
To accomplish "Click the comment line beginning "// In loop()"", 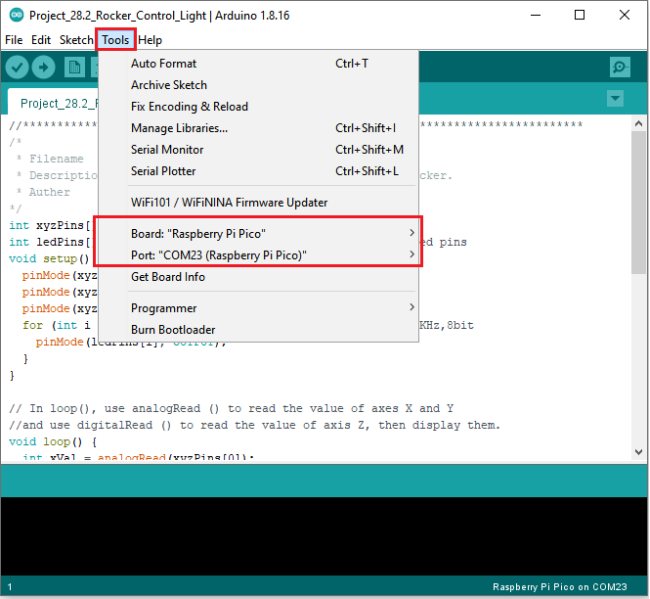I will tap(231, 408).
